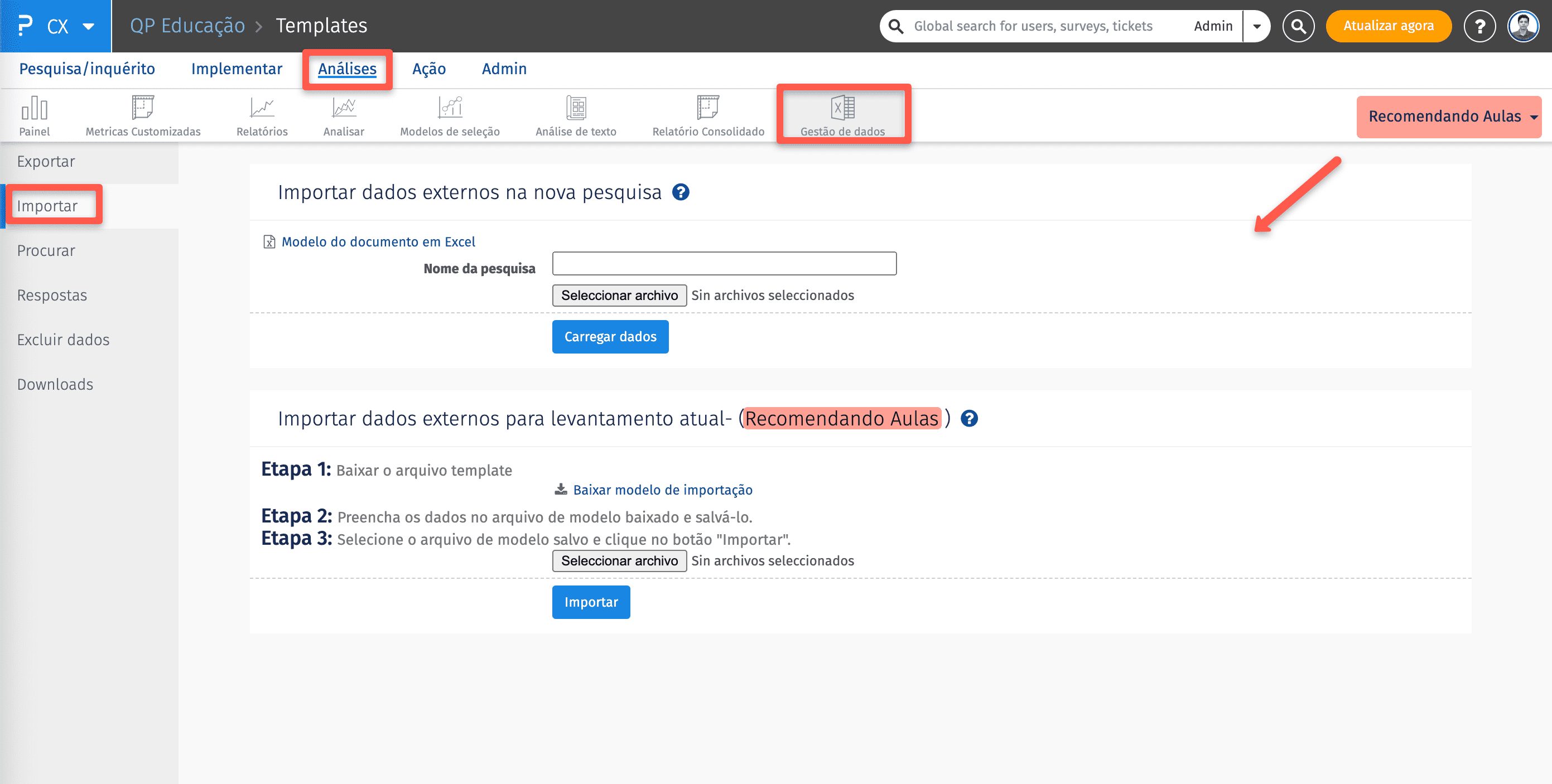Click the orange Atualizar agora button
The image size is (1552, 784).
[x=1387, y=26]
